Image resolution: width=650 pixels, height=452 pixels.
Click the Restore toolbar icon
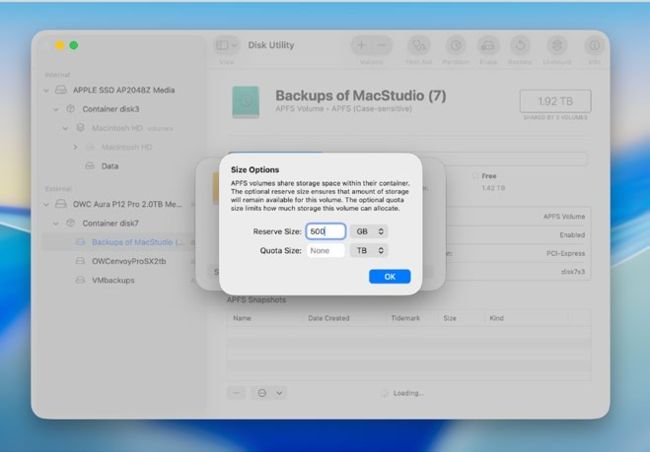521,46
